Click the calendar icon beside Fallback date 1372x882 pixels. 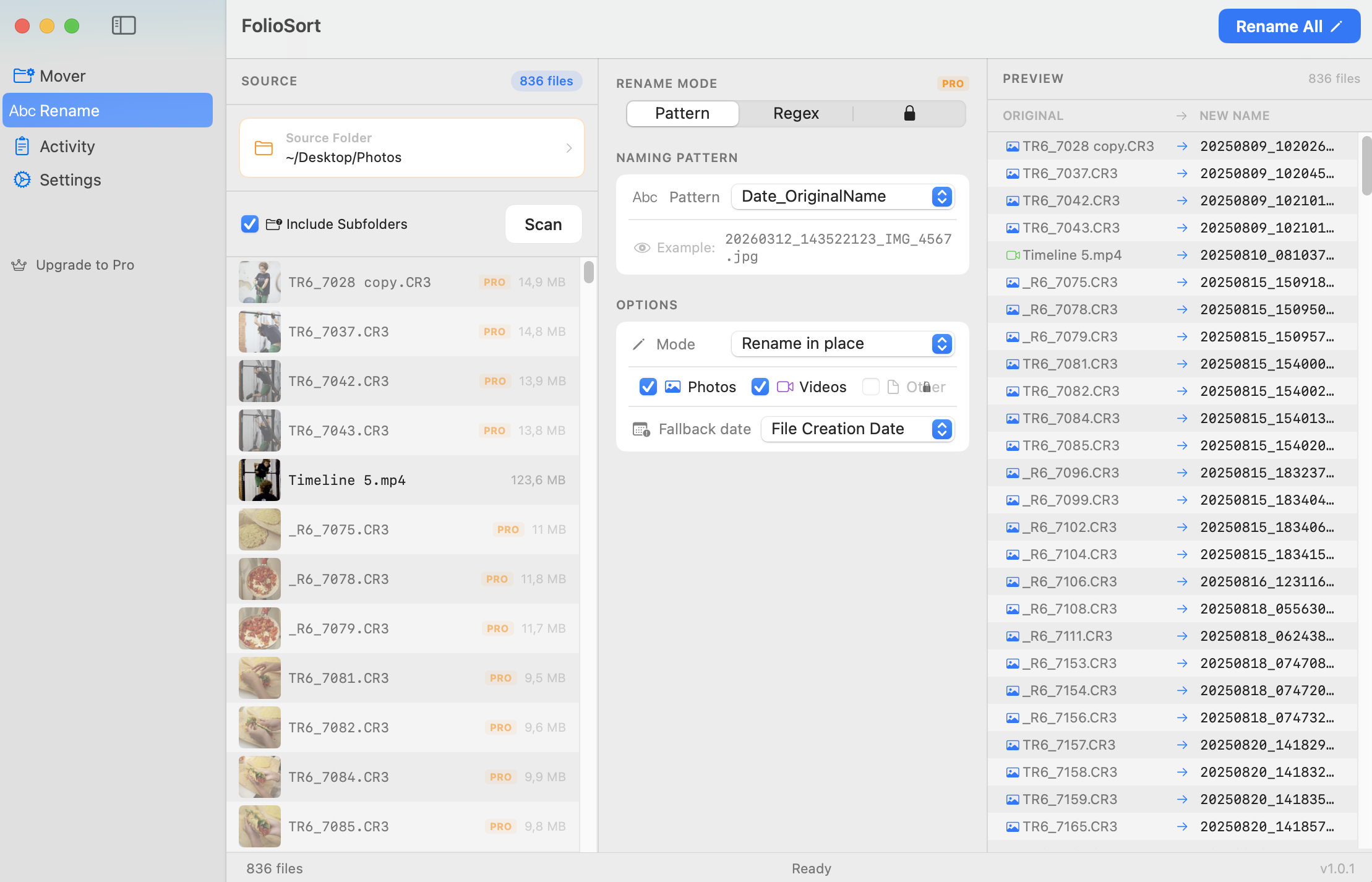click(641, 429)
